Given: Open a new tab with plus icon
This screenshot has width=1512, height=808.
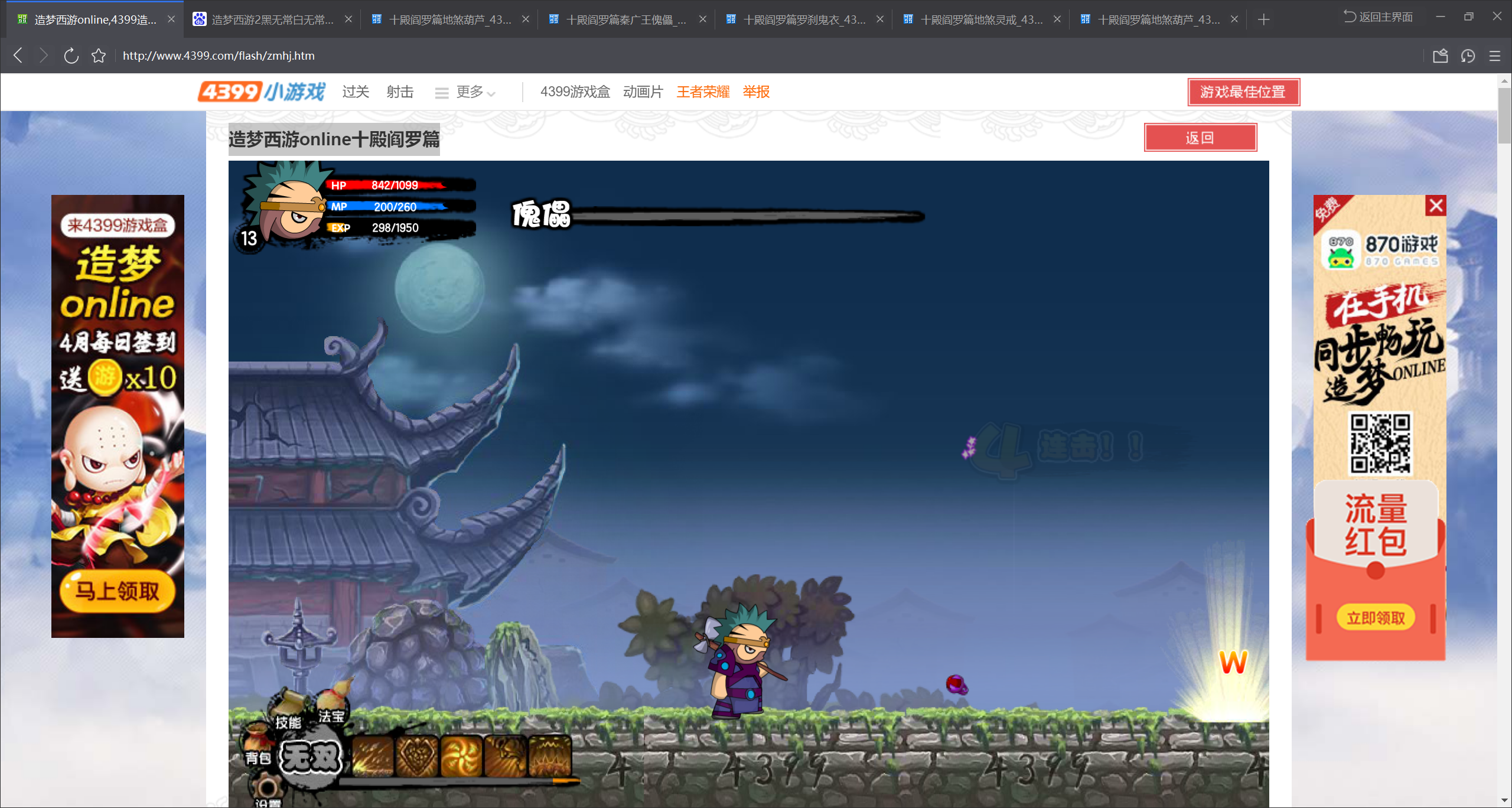Looking at the screenshot, I should tap(1263, 19).
